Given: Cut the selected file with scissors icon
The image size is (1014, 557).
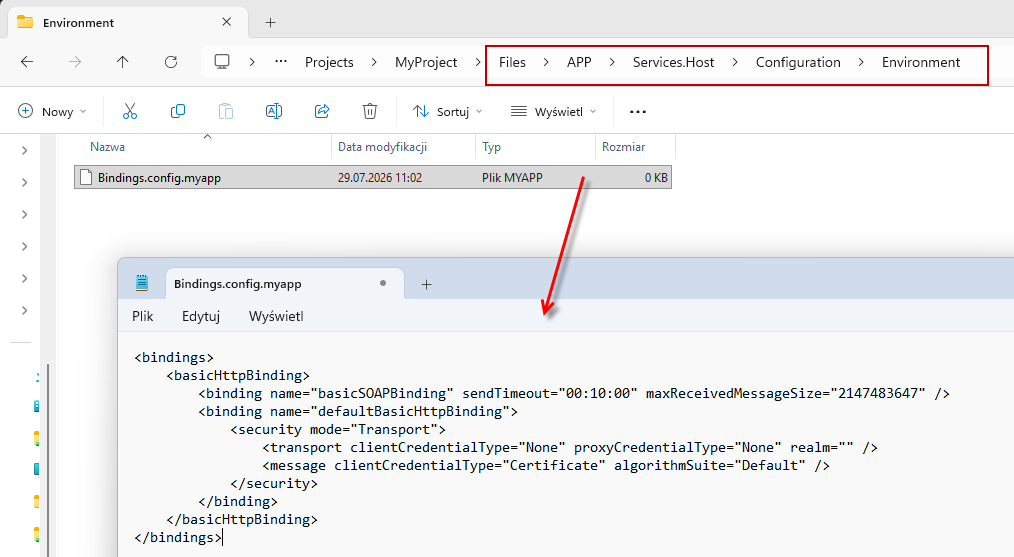Looking at the screenshot, I should (130, 111).
